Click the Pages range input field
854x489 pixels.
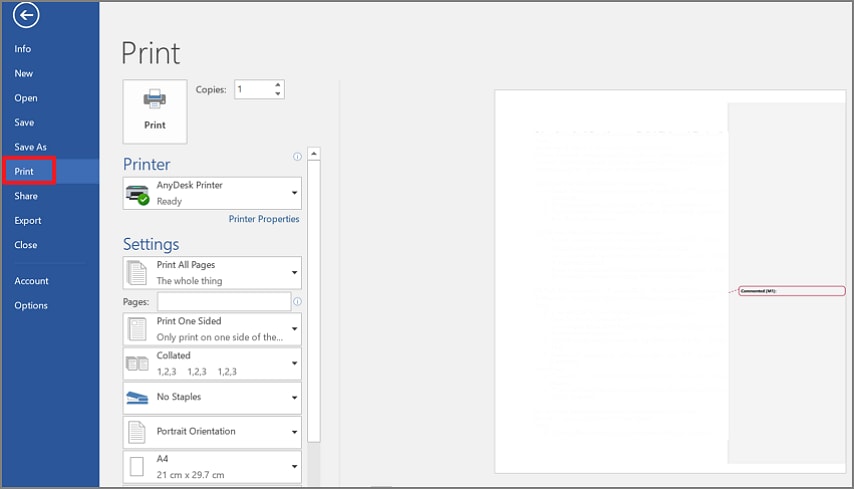click(x=224, y=301)
